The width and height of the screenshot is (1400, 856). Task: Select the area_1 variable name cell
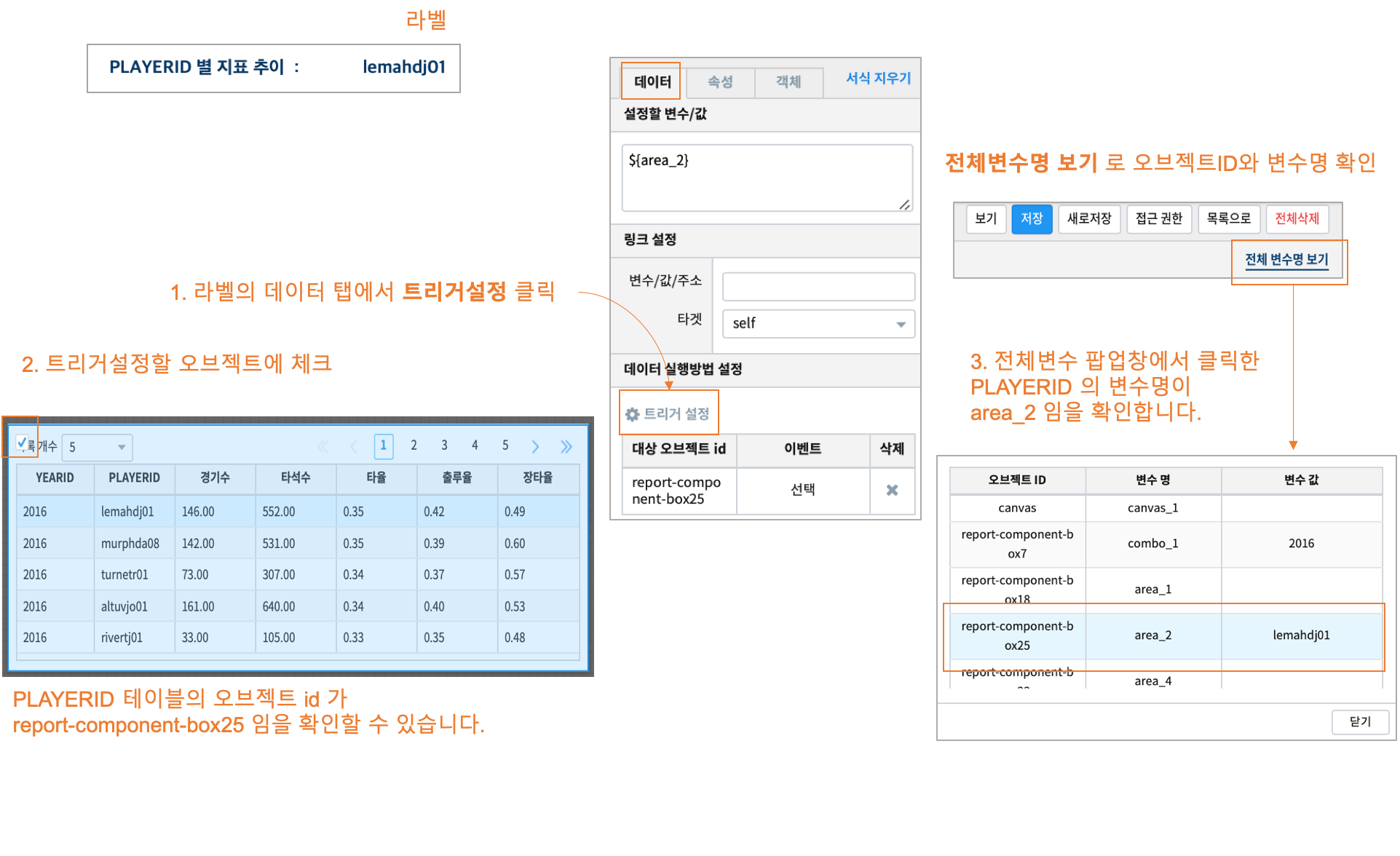1153,590
